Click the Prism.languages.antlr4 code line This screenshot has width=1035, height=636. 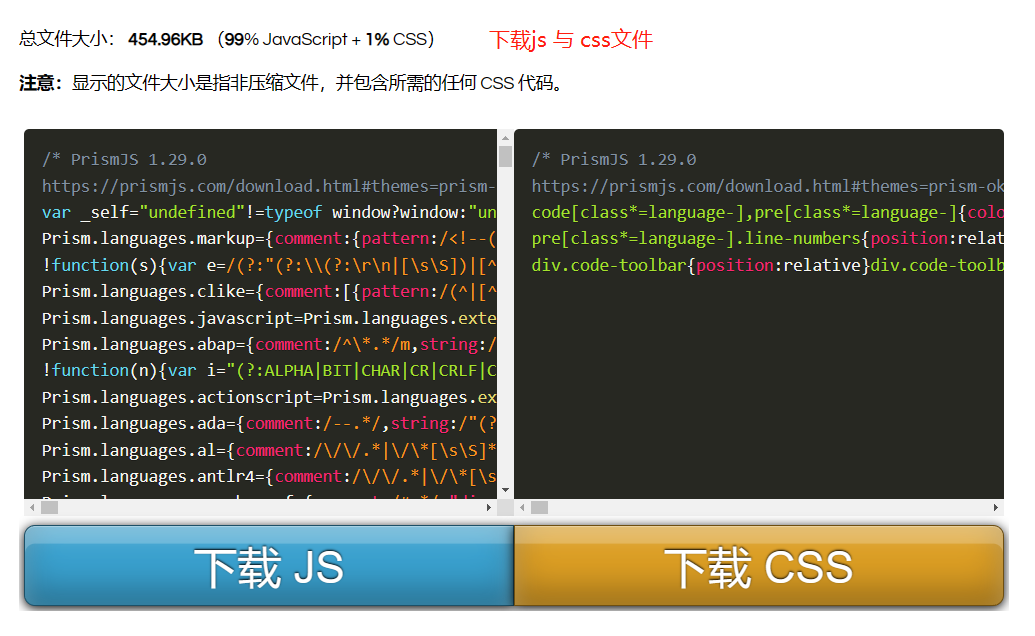pos(269,476)
